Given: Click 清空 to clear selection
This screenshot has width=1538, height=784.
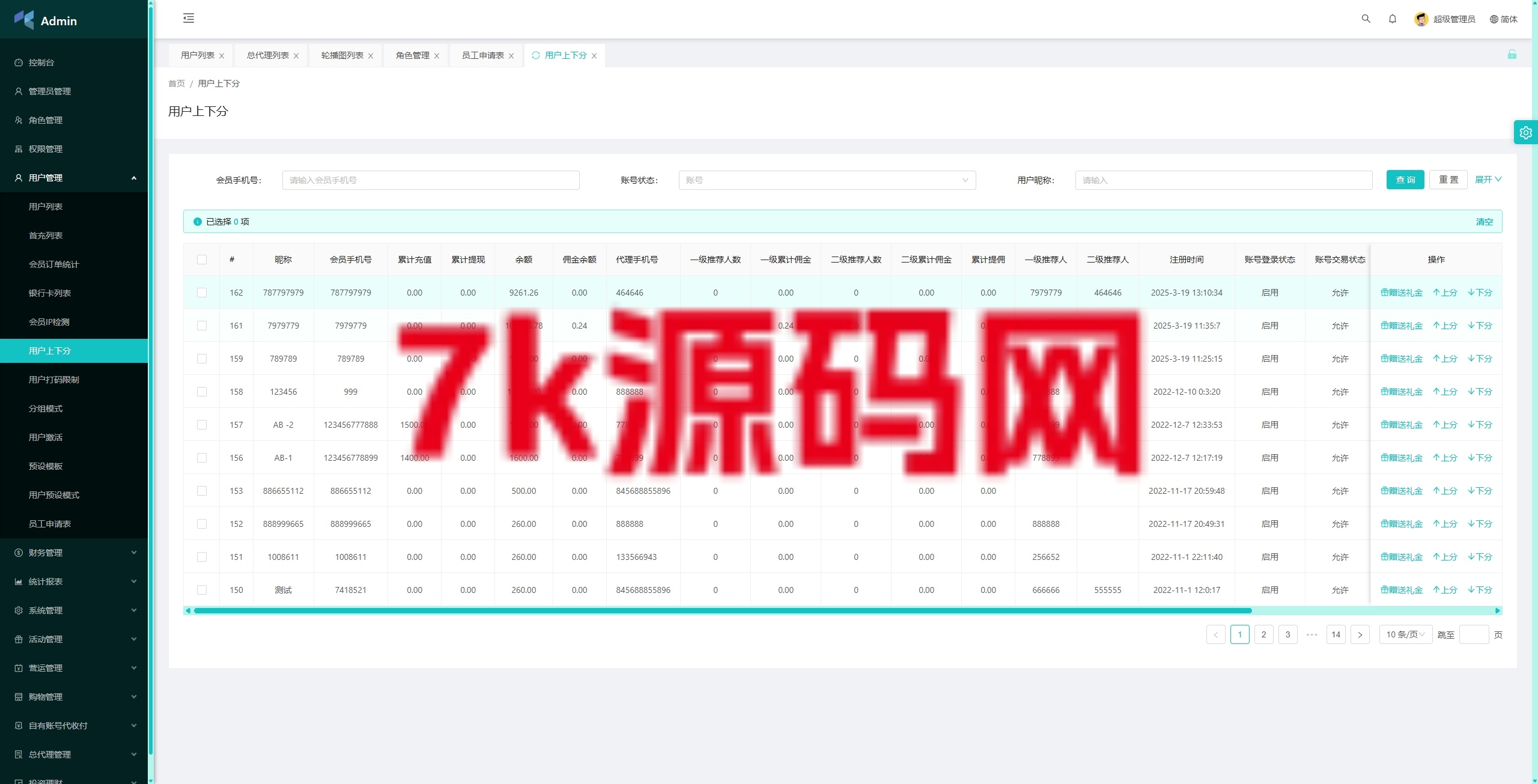Looking at the screenshot, I should pyautogui.click(x=1485, y=222).
